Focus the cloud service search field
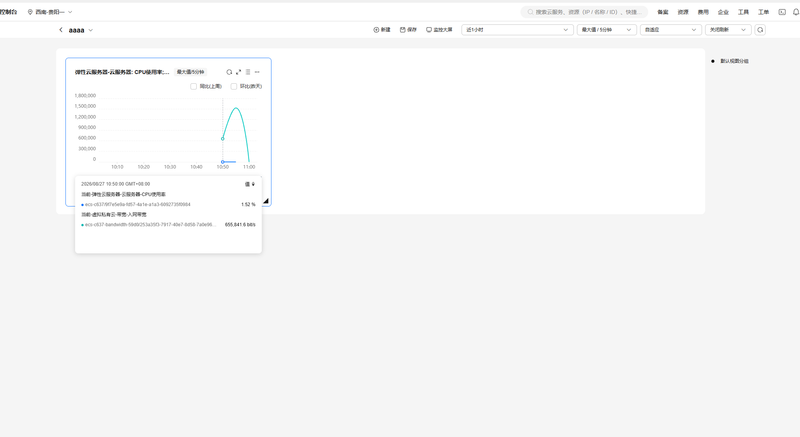Viewport: 800px width, 437px height. tap(584, 12)
